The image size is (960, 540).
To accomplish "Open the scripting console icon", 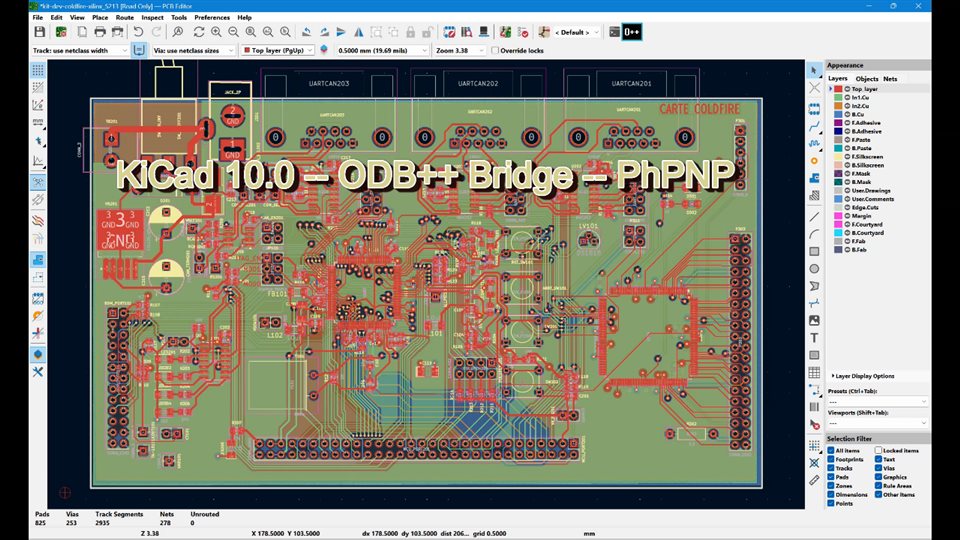I will (x=614, y=32).
